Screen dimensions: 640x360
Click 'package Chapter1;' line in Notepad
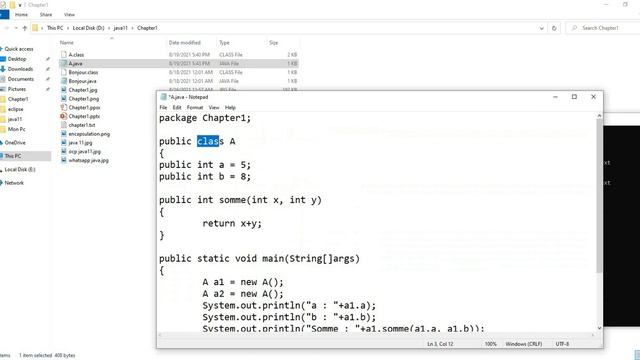(x=205, y=118)
